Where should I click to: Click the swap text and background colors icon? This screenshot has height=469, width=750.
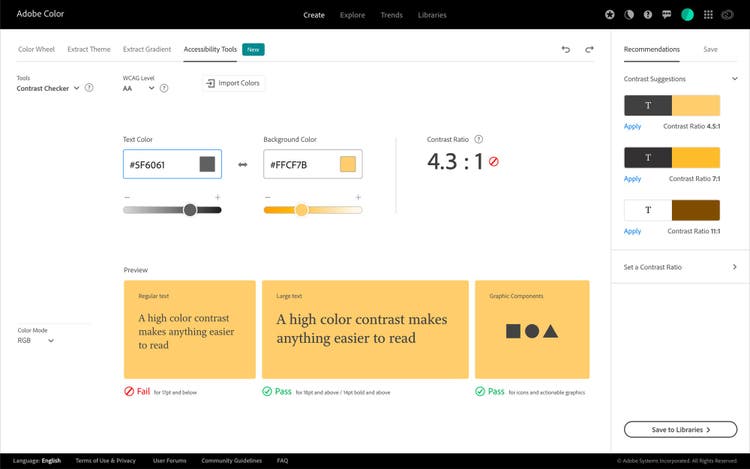[242, 164]
